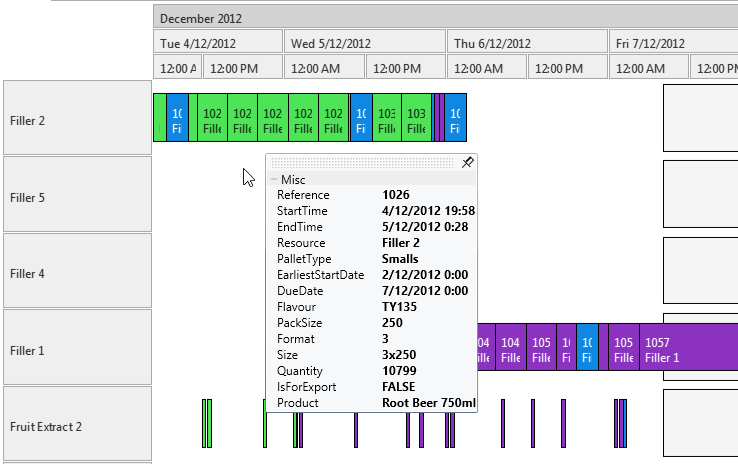Click the Quantity value 10799
This screenshot has height=464, width=738.
point(401,371)
